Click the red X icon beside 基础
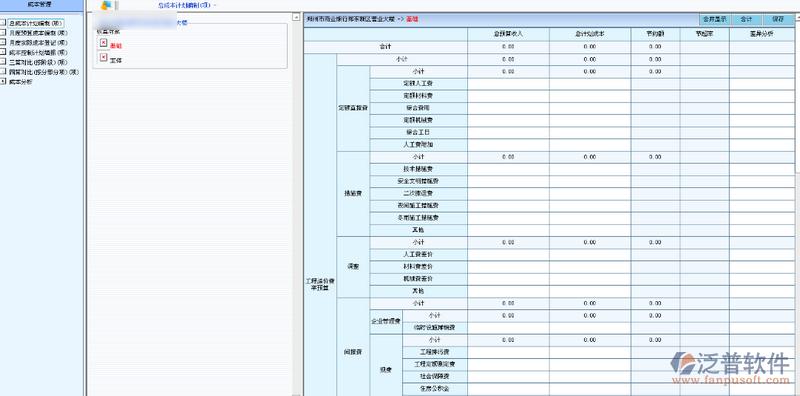Screen dimensions: 800x396 pyautogui.click(x=104, y=43)
